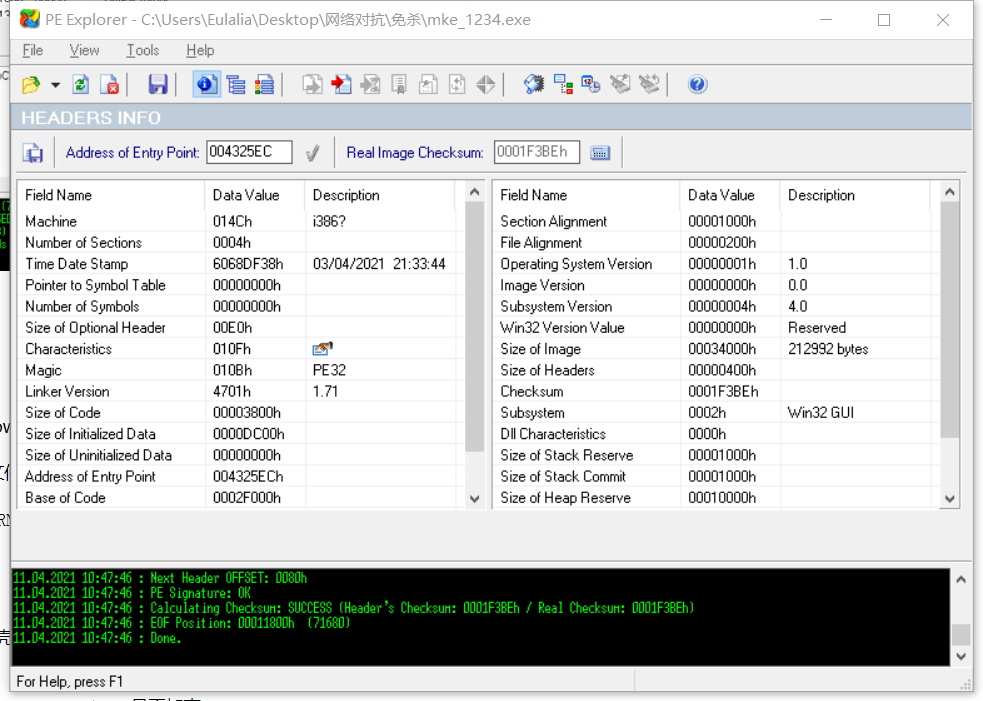Select the Size of Code row
This screenshot has height=701, width=983.
click(x=241, y=413)
